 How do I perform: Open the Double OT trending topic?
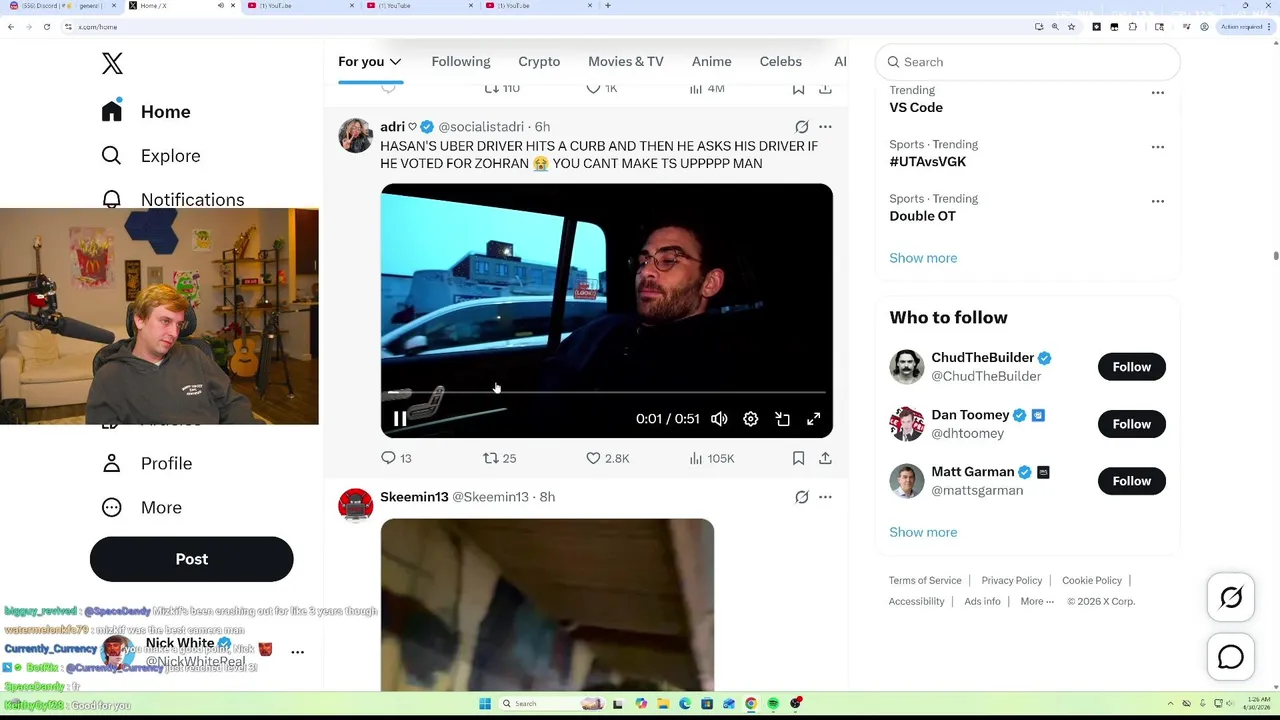pyautogui.click(x=922, y=215)
